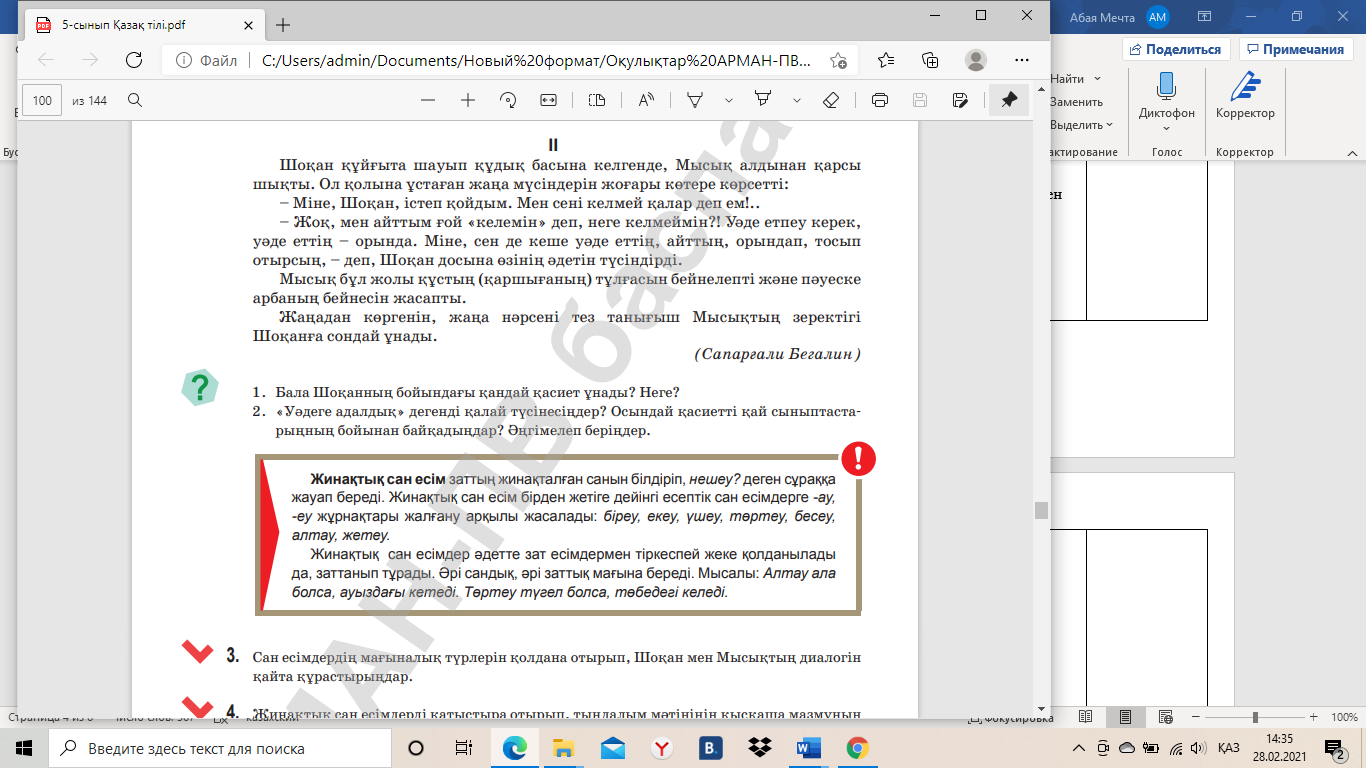Open File Explorer from the taskbar
Viewport: 1366px width, 768px height.
565,748
